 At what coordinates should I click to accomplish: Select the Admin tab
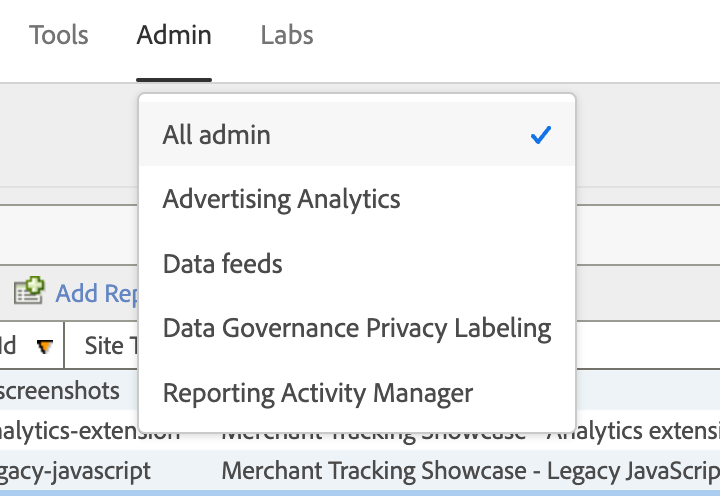[x=174, y=35]
